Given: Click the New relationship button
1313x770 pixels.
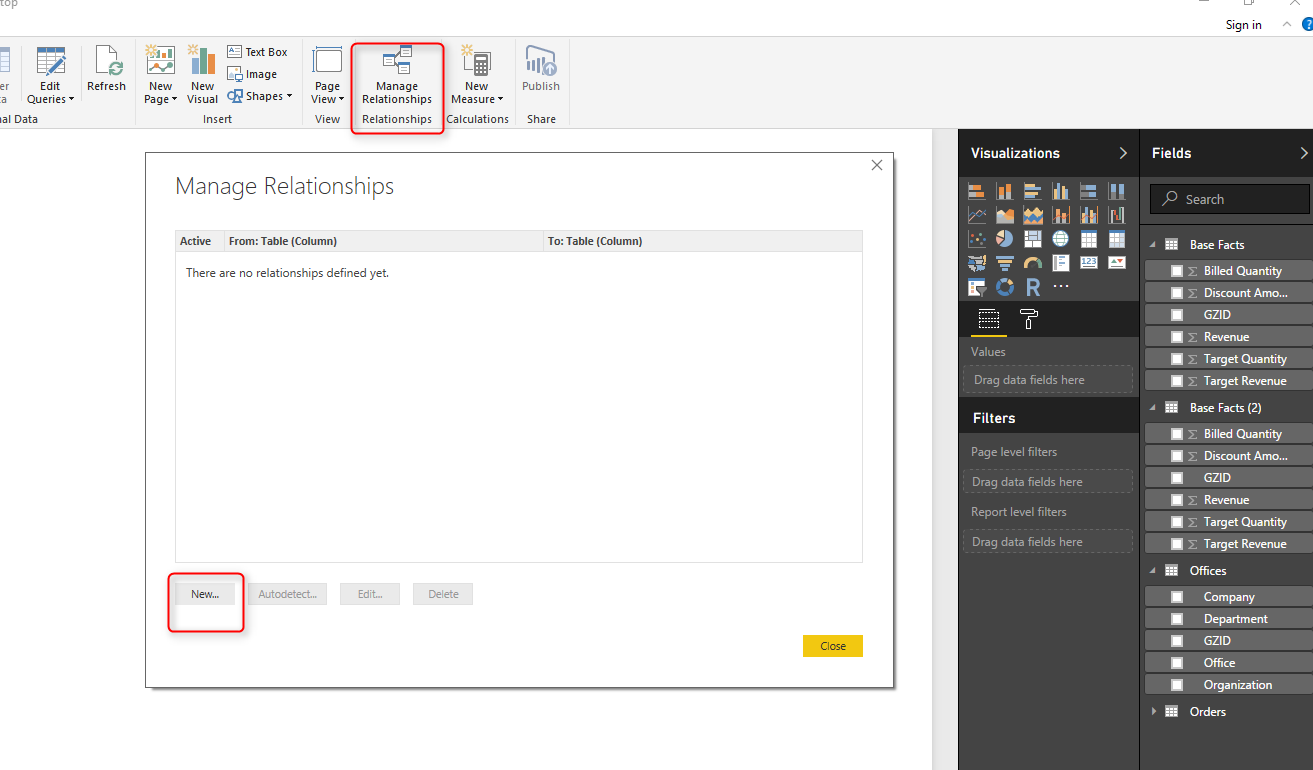Looking at the screenshot, I should 205,593.
